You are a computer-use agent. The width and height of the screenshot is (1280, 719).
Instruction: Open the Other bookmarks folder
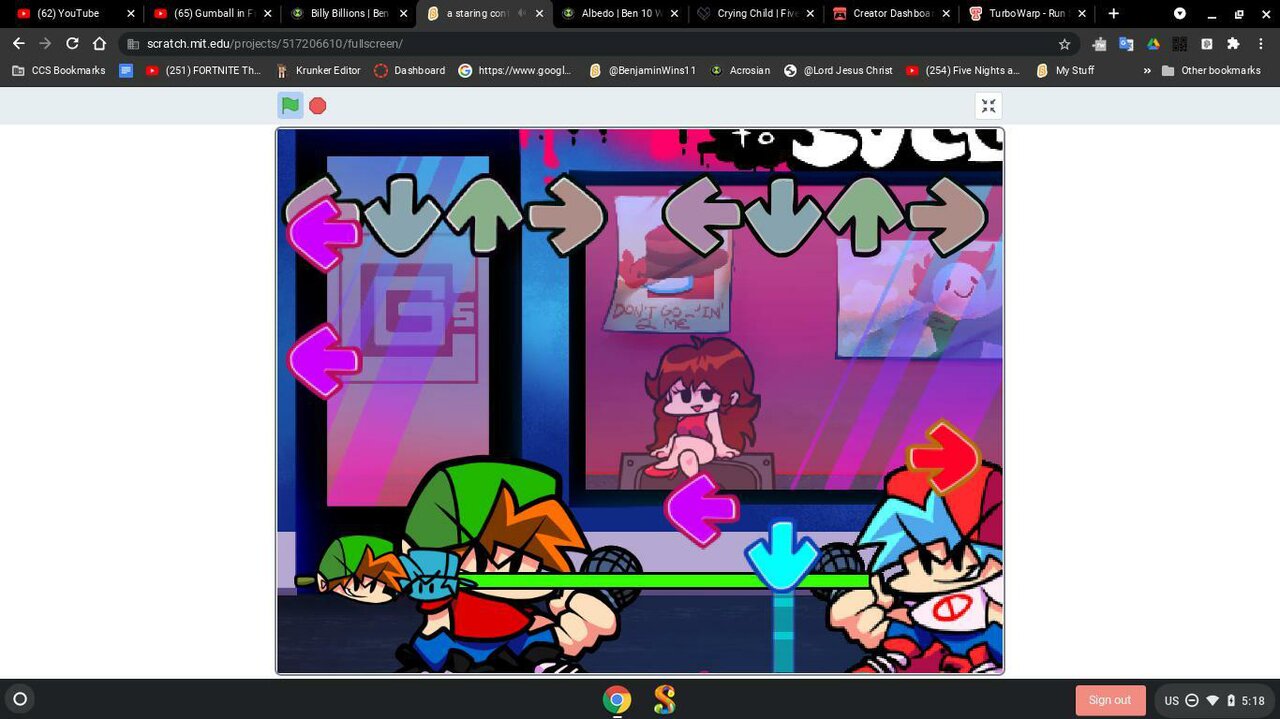tap(1211, 70)
